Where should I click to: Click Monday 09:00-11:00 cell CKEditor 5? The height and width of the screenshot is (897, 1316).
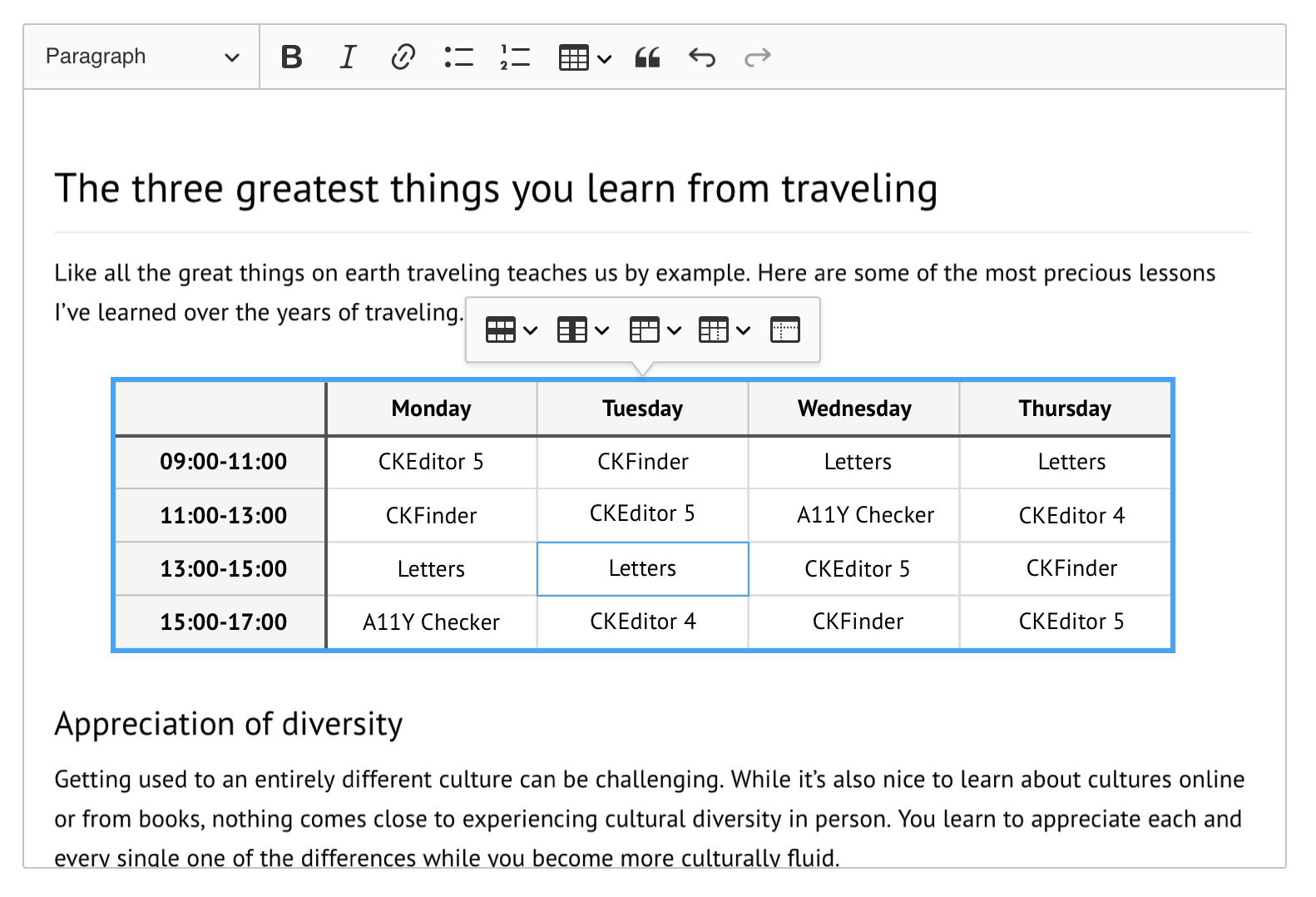[432, 462]
